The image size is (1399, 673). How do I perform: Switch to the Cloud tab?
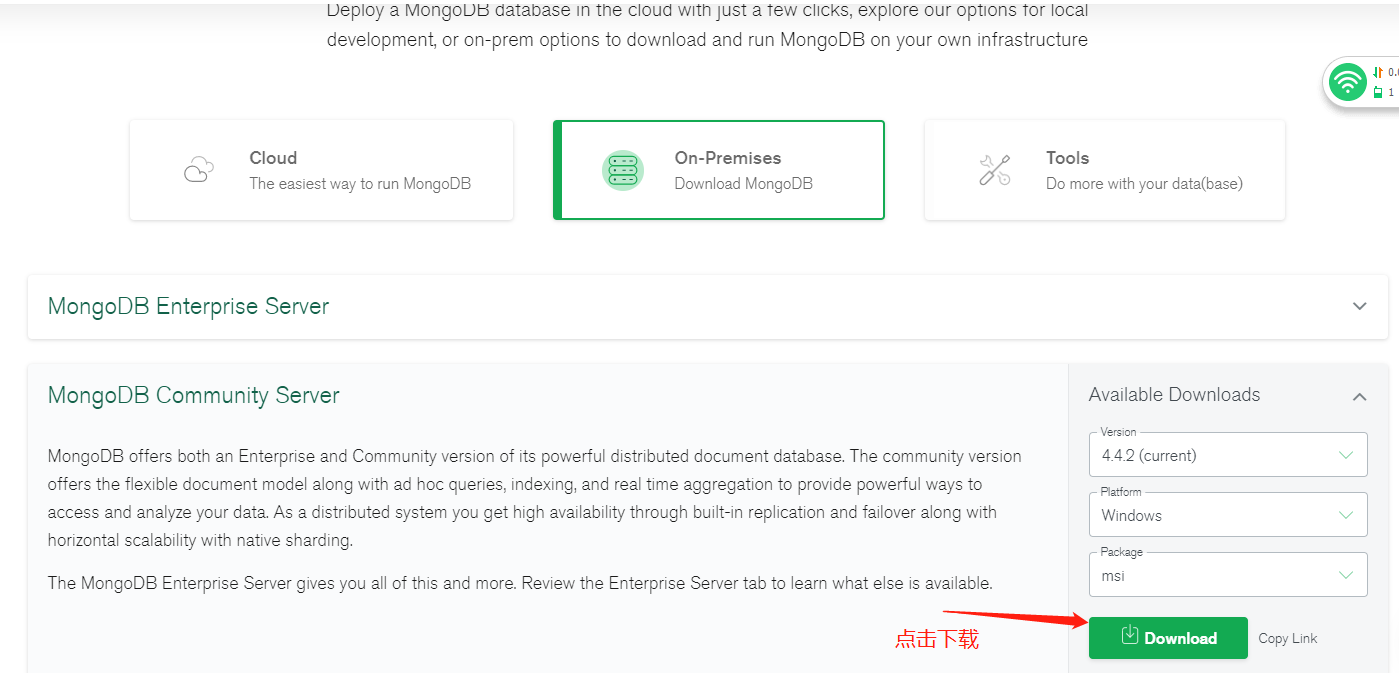pyautogui.click(x=321, y=170)
